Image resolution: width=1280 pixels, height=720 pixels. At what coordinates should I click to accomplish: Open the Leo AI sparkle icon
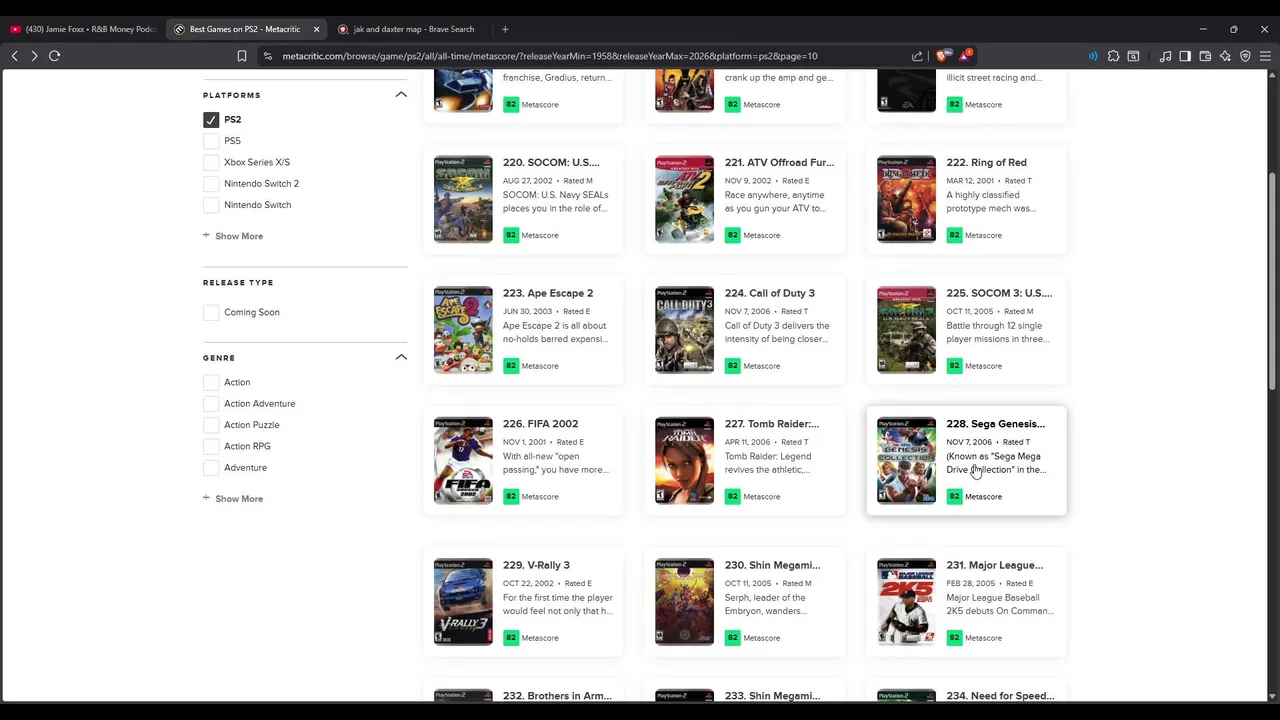click(x=1225, y=56)
